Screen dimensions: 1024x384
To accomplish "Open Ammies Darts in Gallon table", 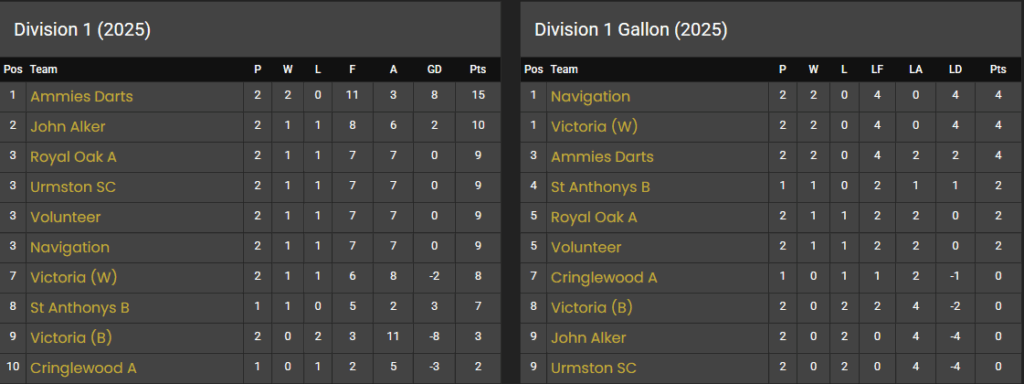I will tap(602, 157).
